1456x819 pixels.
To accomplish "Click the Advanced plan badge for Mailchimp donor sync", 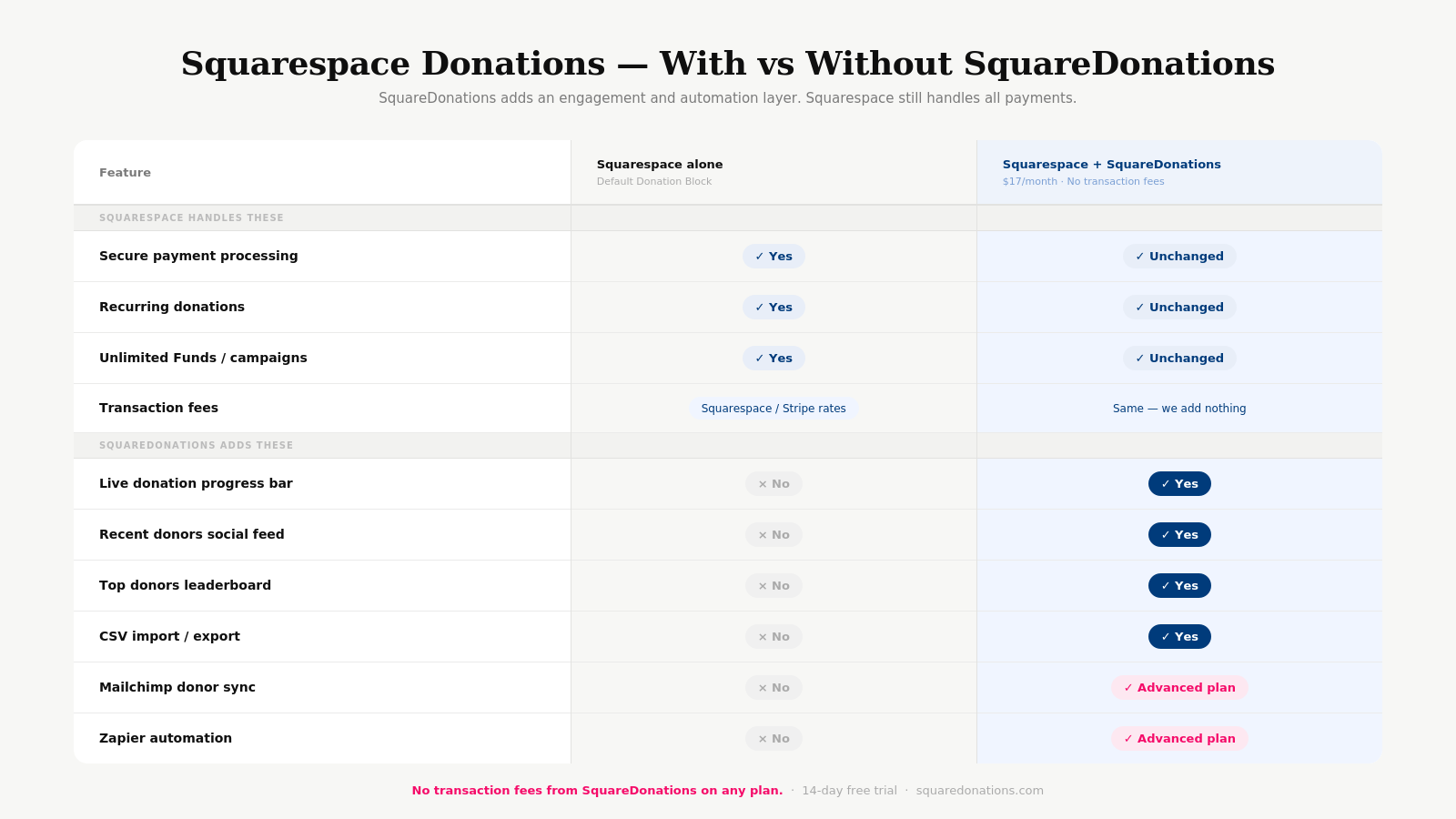I will pos(1179,688).
